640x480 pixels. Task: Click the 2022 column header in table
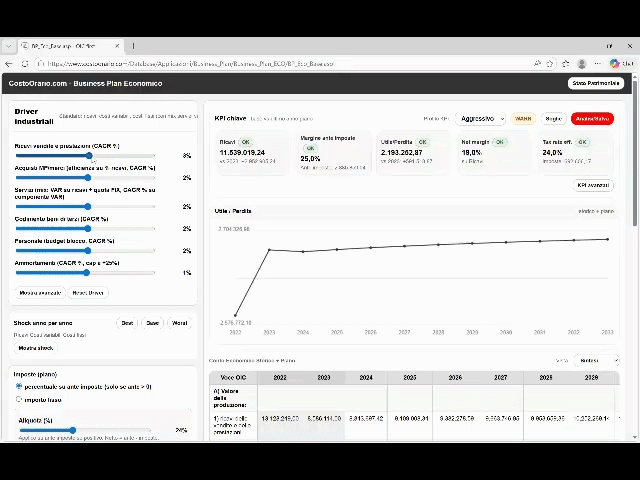[279, 378]
